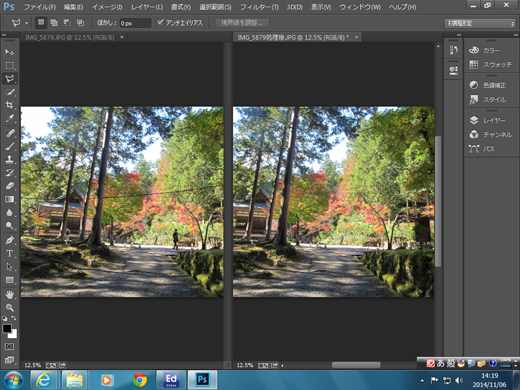Select the Brush tool
Image resolution: width=520 pixels, height=390 pixels.
(x=10, y=146)
